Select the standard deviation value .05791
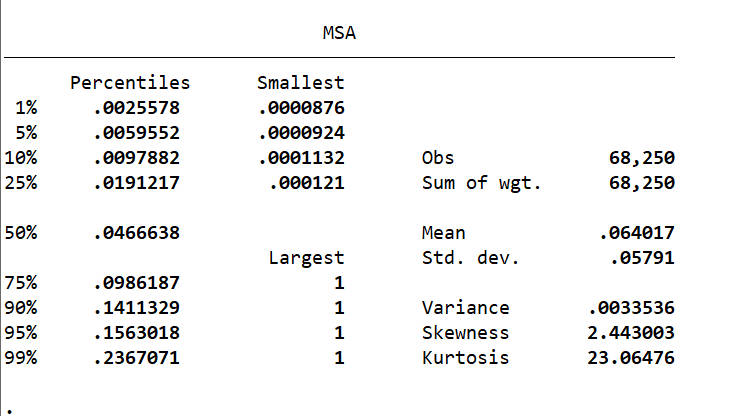This screenshot has height=416, width=753. 641,258
